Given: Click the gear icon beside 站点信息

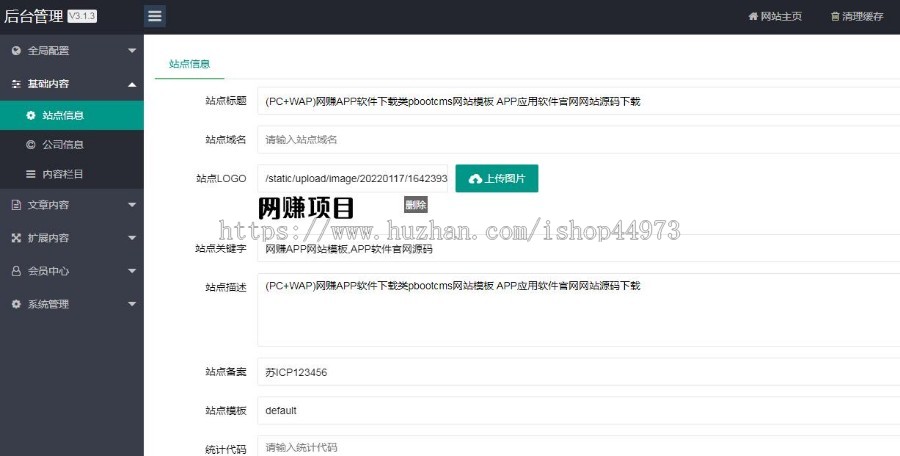Looking at the screenshot, I should [x=31, y=115].
